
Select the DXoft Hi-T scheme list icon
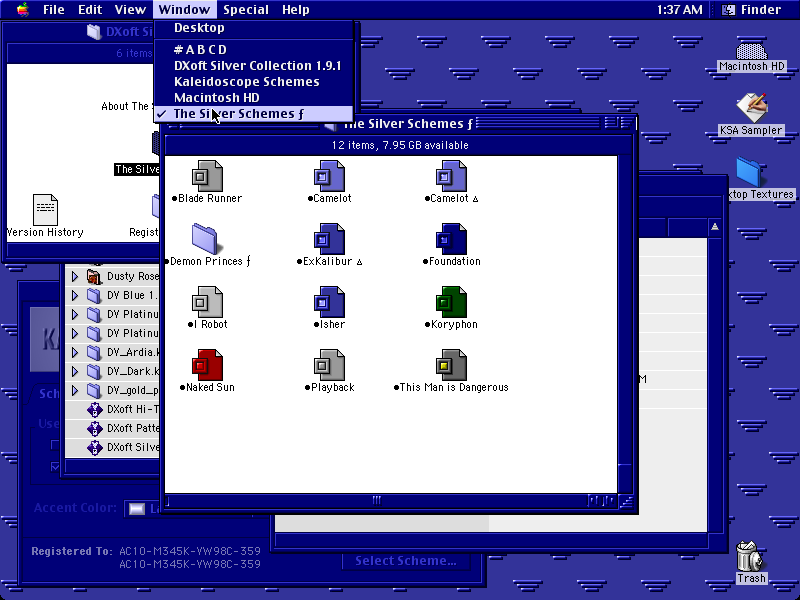coord(94,409)
